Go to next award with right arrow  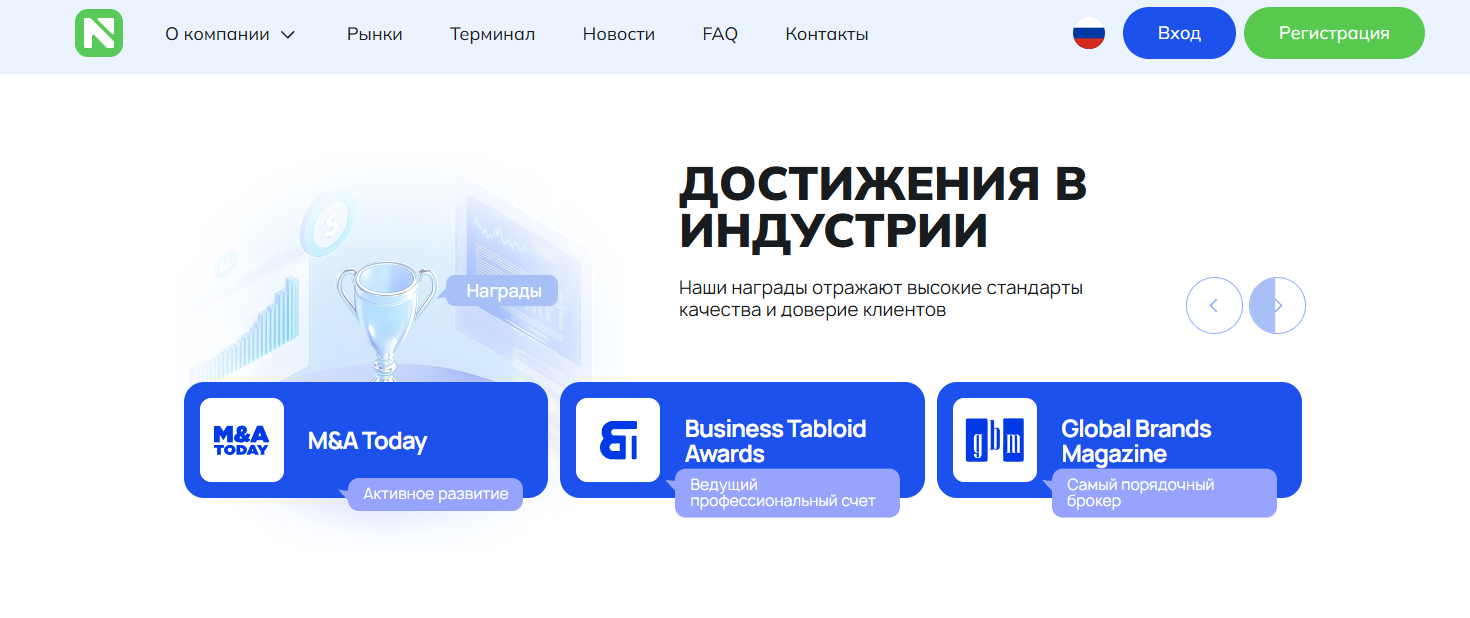point(1277,305)
